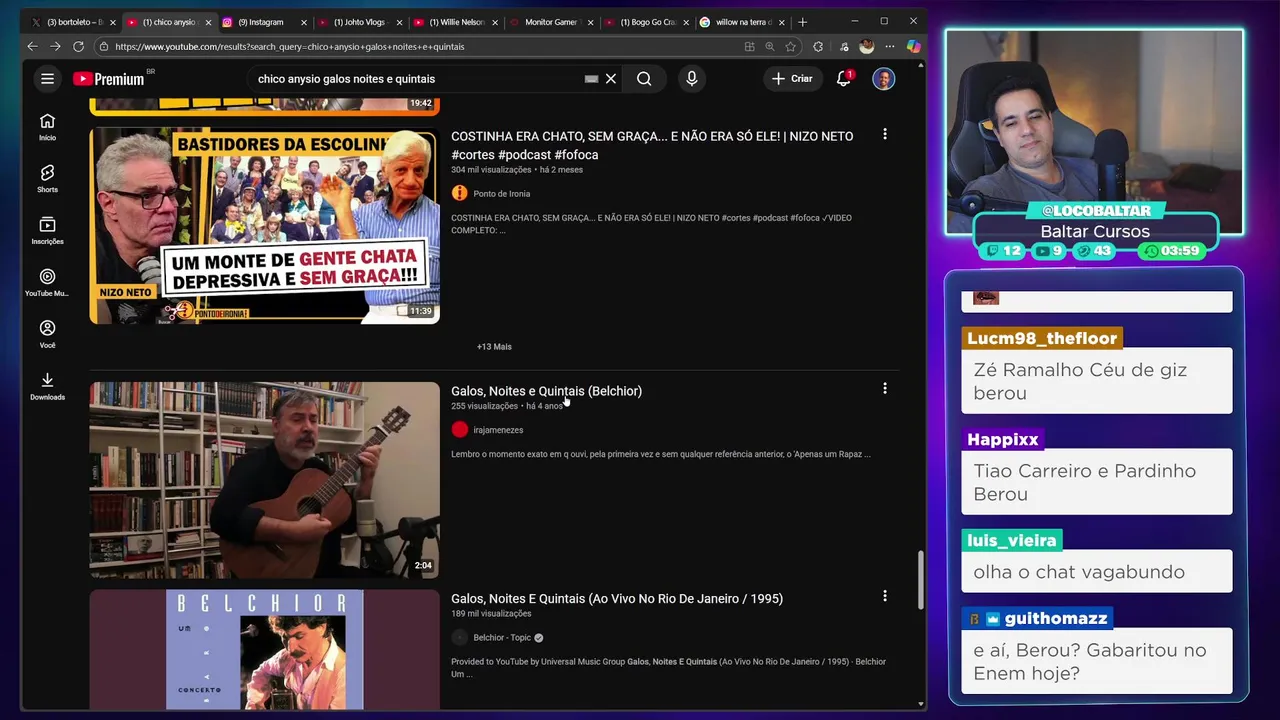Open Belchior - Topic channel

click(502, 638)
